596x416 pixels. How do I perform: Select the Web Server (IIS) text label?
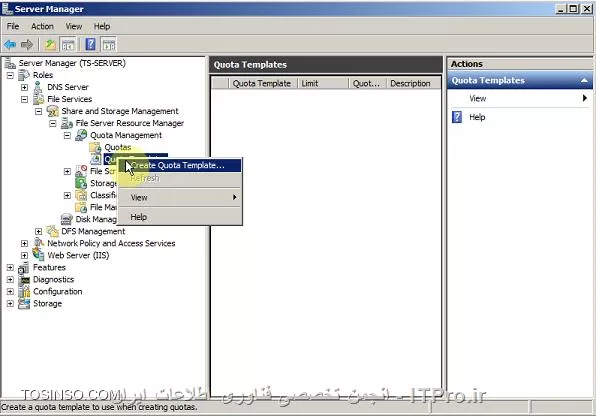click(78, 255)
